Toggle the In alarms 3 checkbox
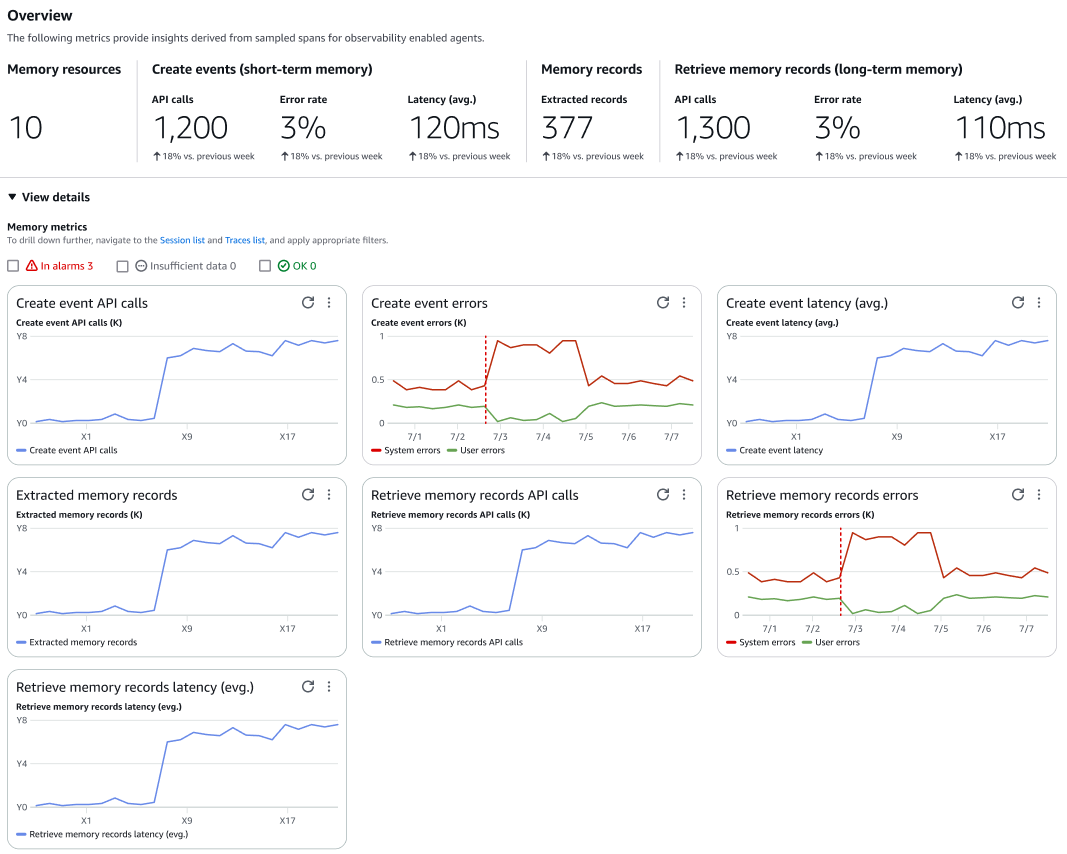 13,266
